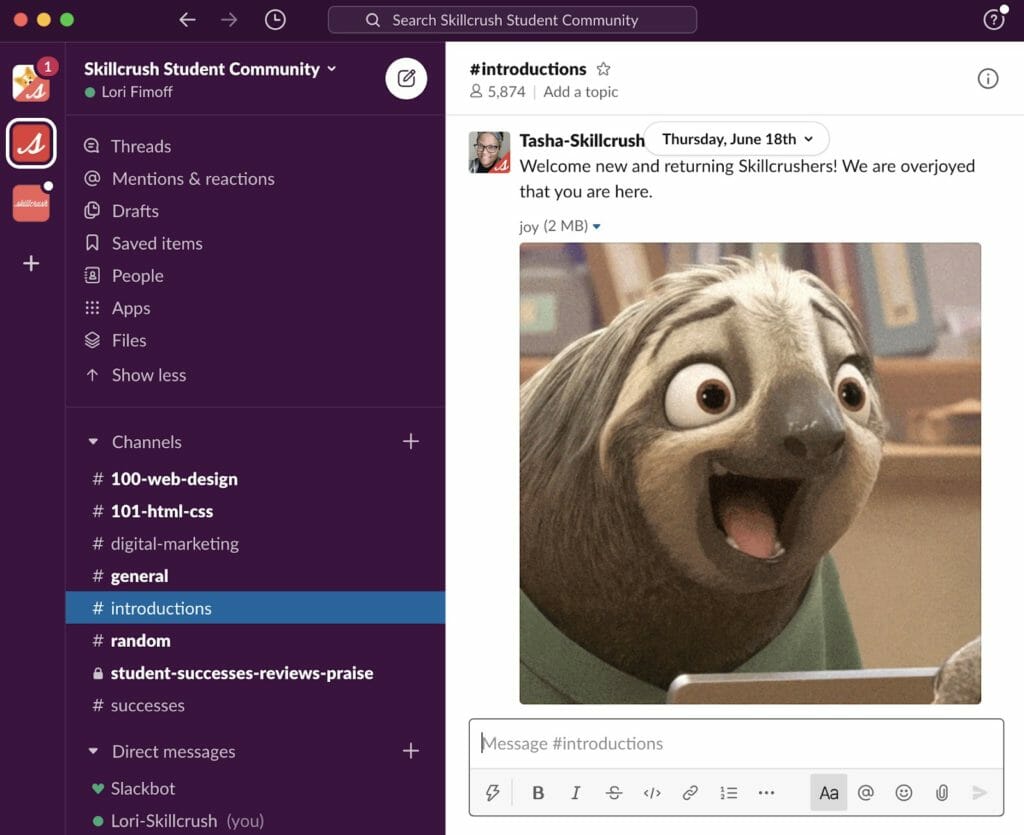1024x835 pixels.
Task: Click the sloth GIF image
Action: (x=750, y=473)
